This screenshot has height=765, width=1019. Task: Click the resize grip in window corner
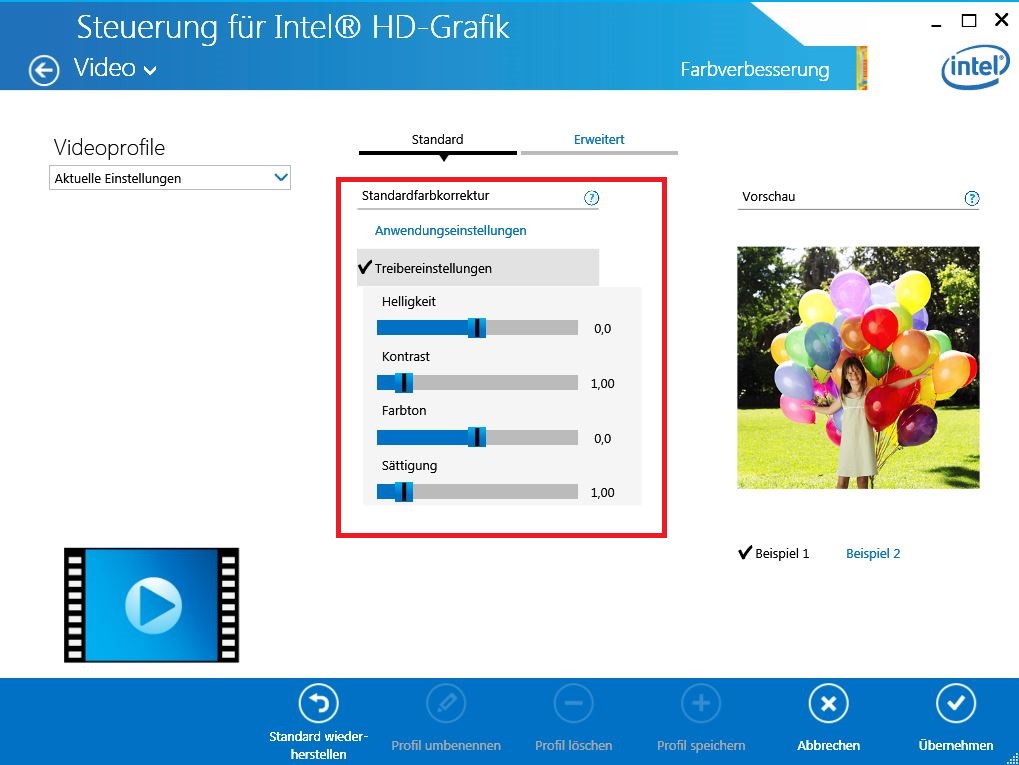click(x=1013, y=759)
